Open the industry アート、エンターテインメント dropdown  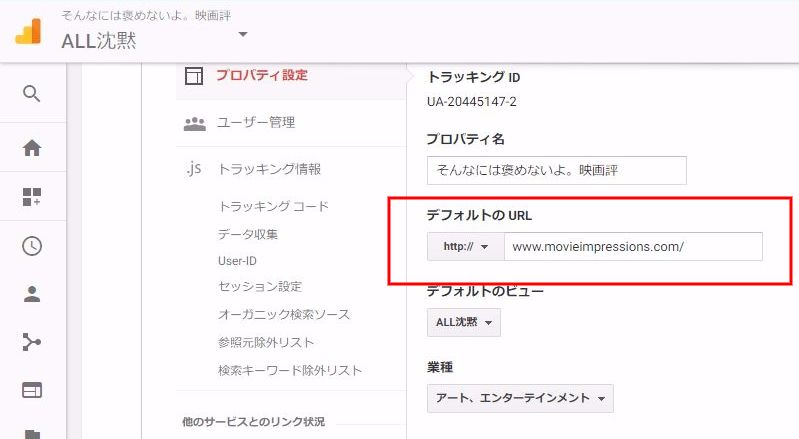520,398
